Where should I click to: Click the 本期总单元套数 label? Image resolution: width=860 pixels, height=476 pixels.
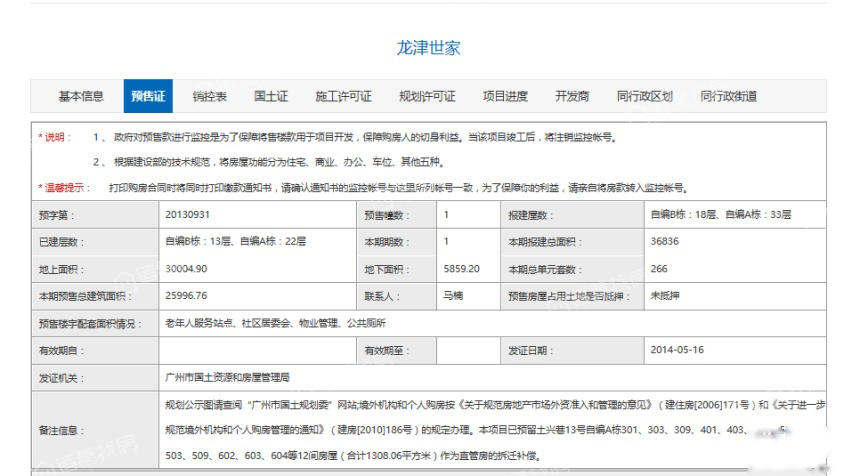click(x=545, y=270)
